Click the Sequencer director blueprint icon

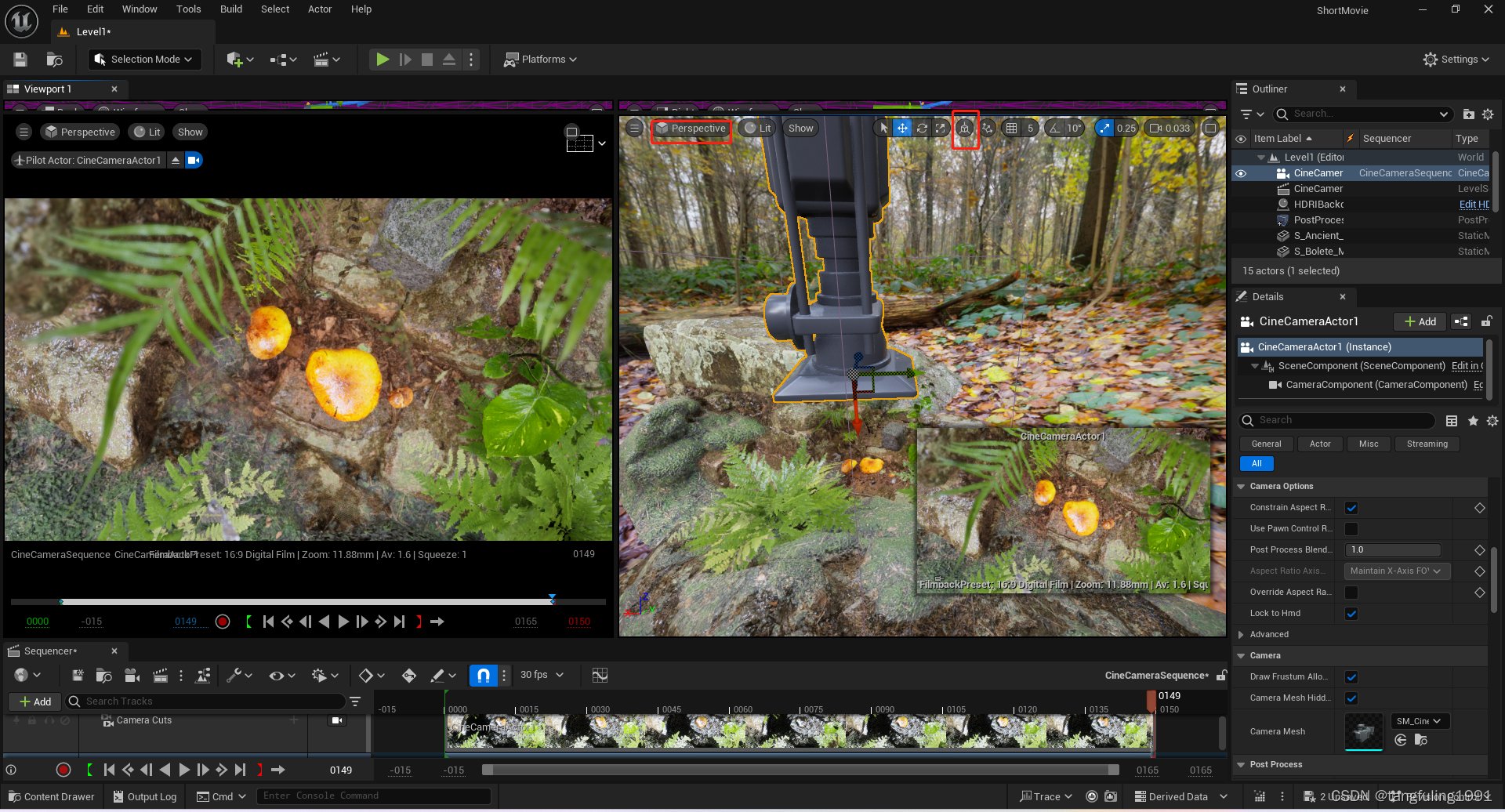click(x=204, y=675)
